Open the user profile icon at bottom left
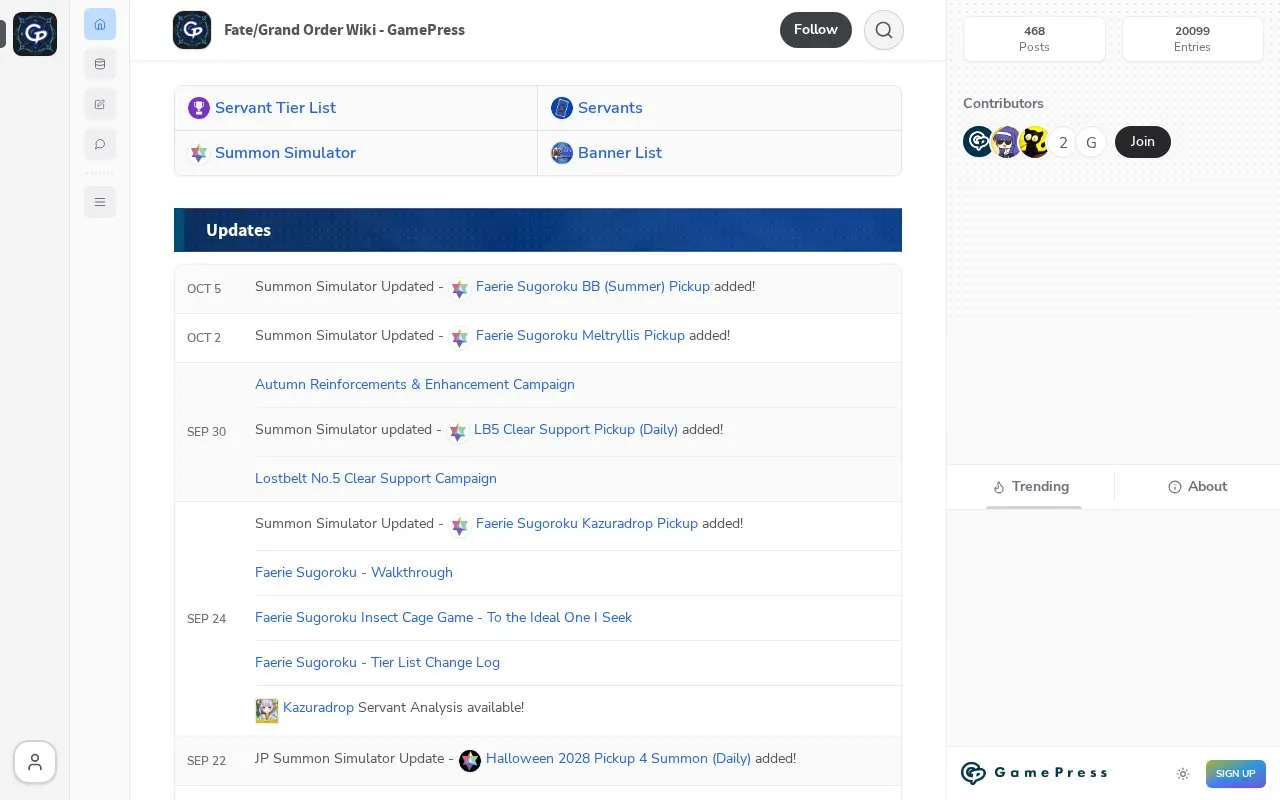Viewport: 1280px width, 800px height. click(35, 763)
